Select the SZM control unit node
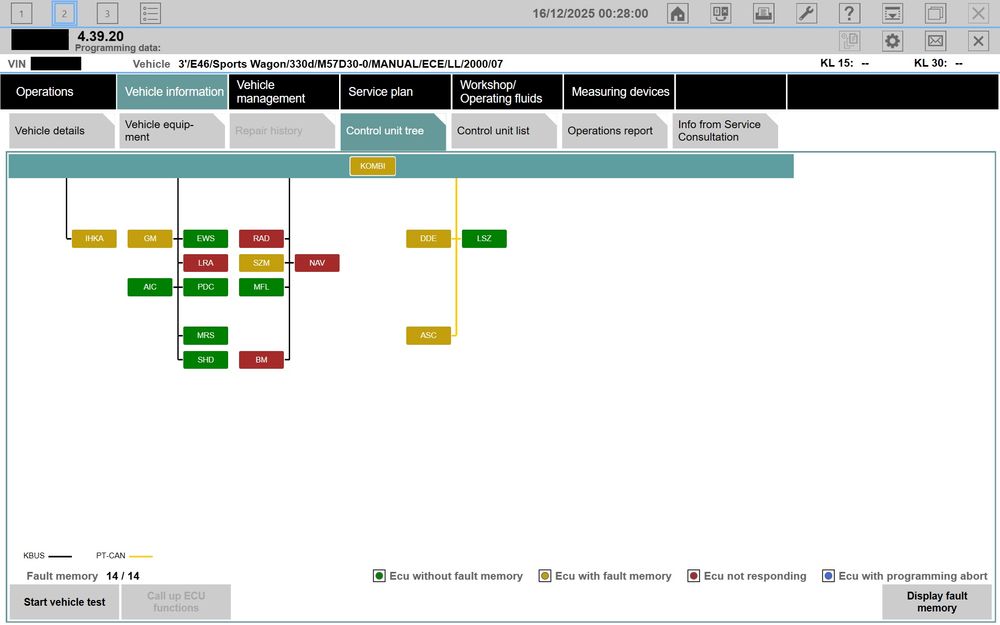The width and height of the screenshot is (1000, 625). (x=261, y=263)
